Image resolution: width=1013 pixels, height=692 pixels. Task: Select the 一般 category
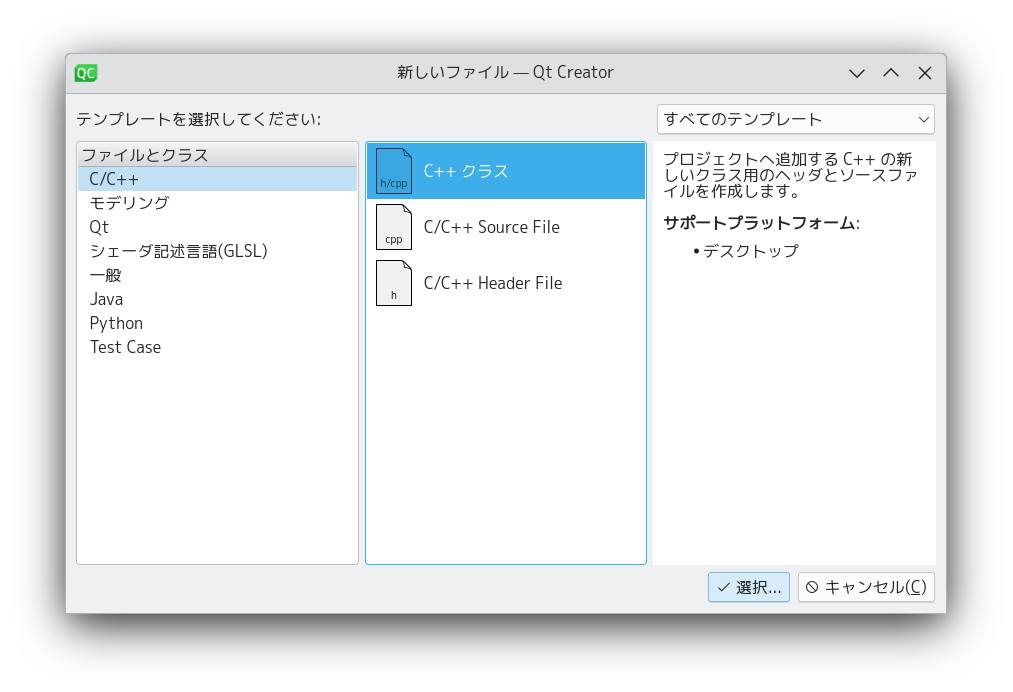pyautogui.click(x=217, y=275)
